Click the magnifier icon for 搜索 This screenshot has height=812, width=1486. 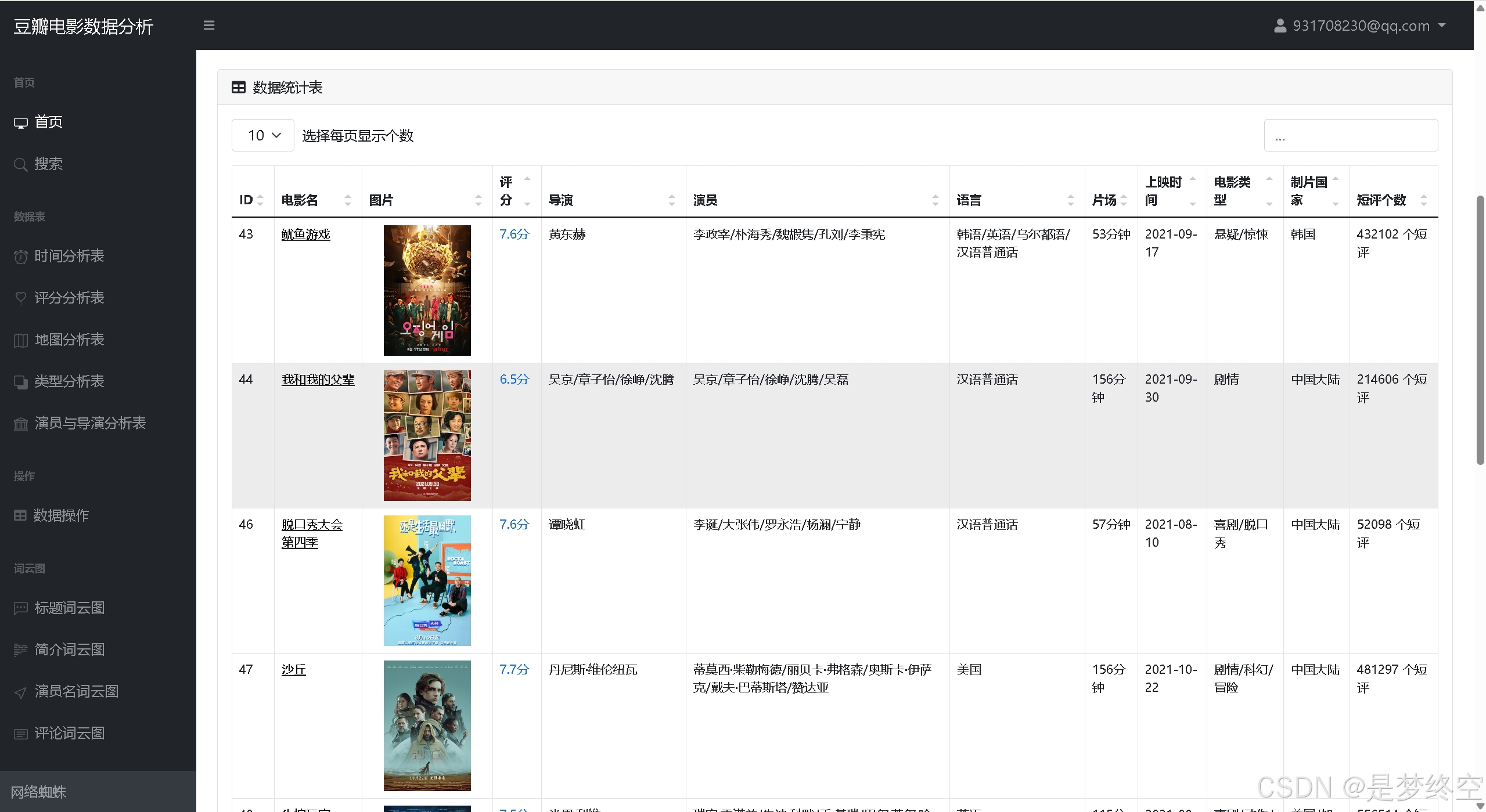[x=21, y=164]
